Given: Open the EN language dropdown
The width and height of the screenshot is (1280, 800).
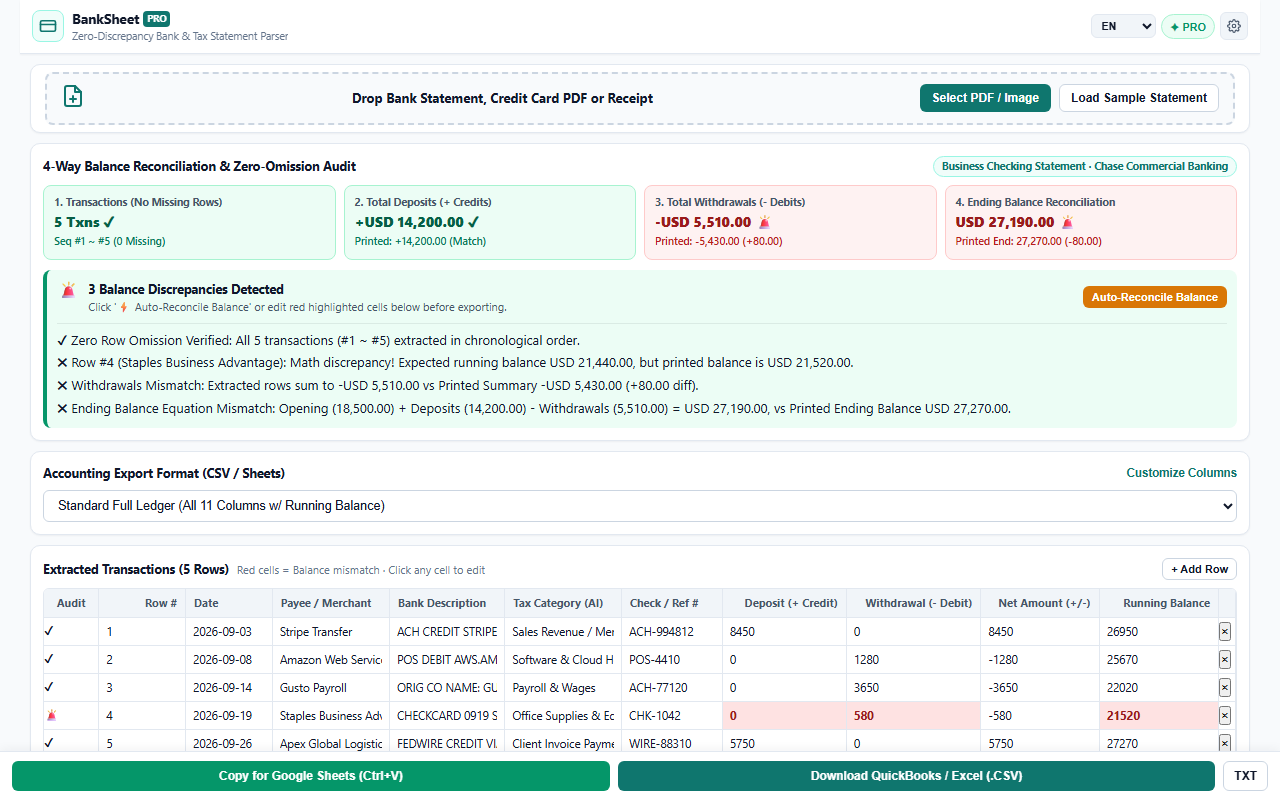Looking at the screenshot, I should (1123, 27).
